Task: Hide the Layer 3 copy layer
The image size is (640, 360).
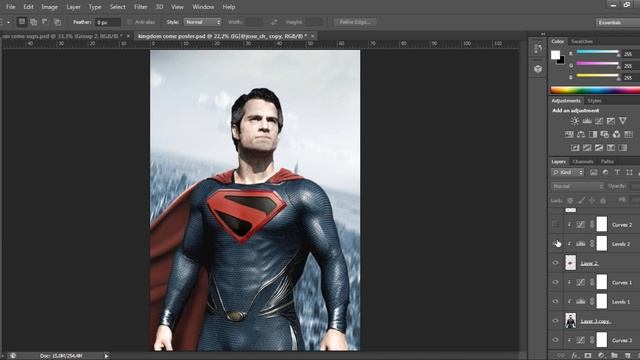Action: point(555,321)
